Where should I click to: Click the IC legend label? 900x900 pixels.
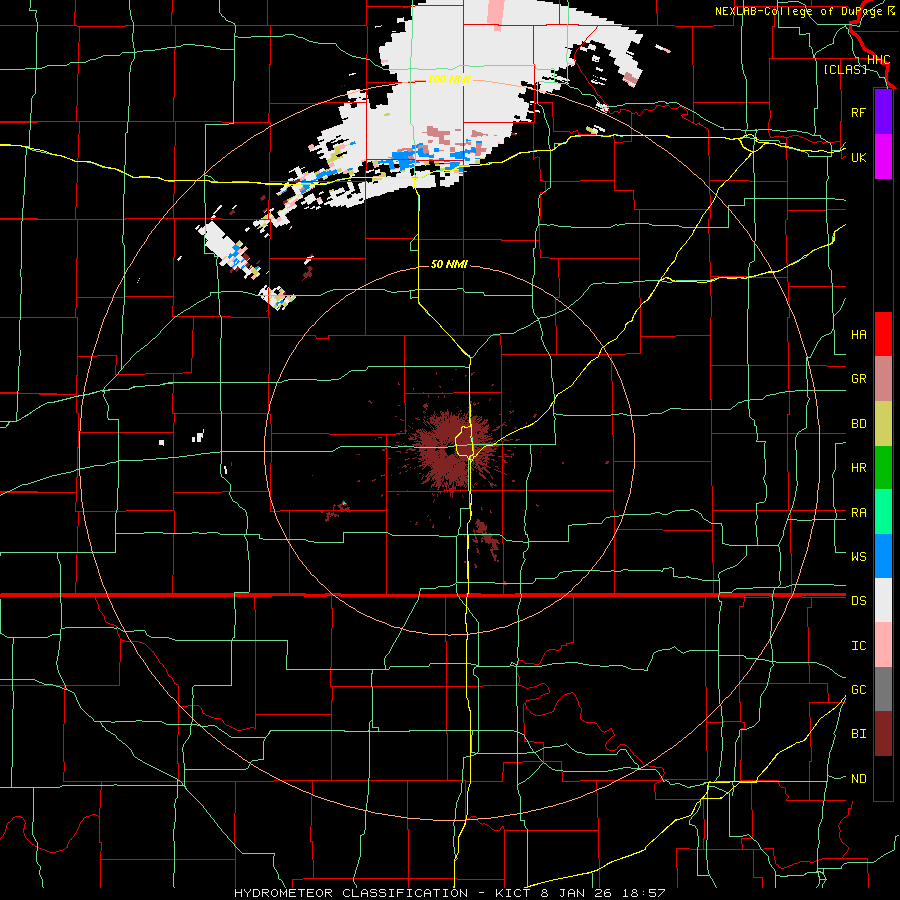[x=858, y=645]
